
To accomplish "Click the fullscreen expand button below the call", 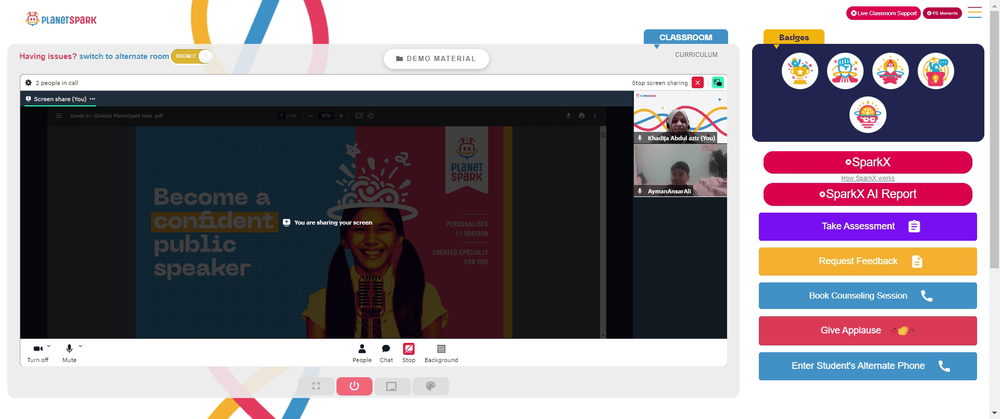I will (x=316, y=386).
